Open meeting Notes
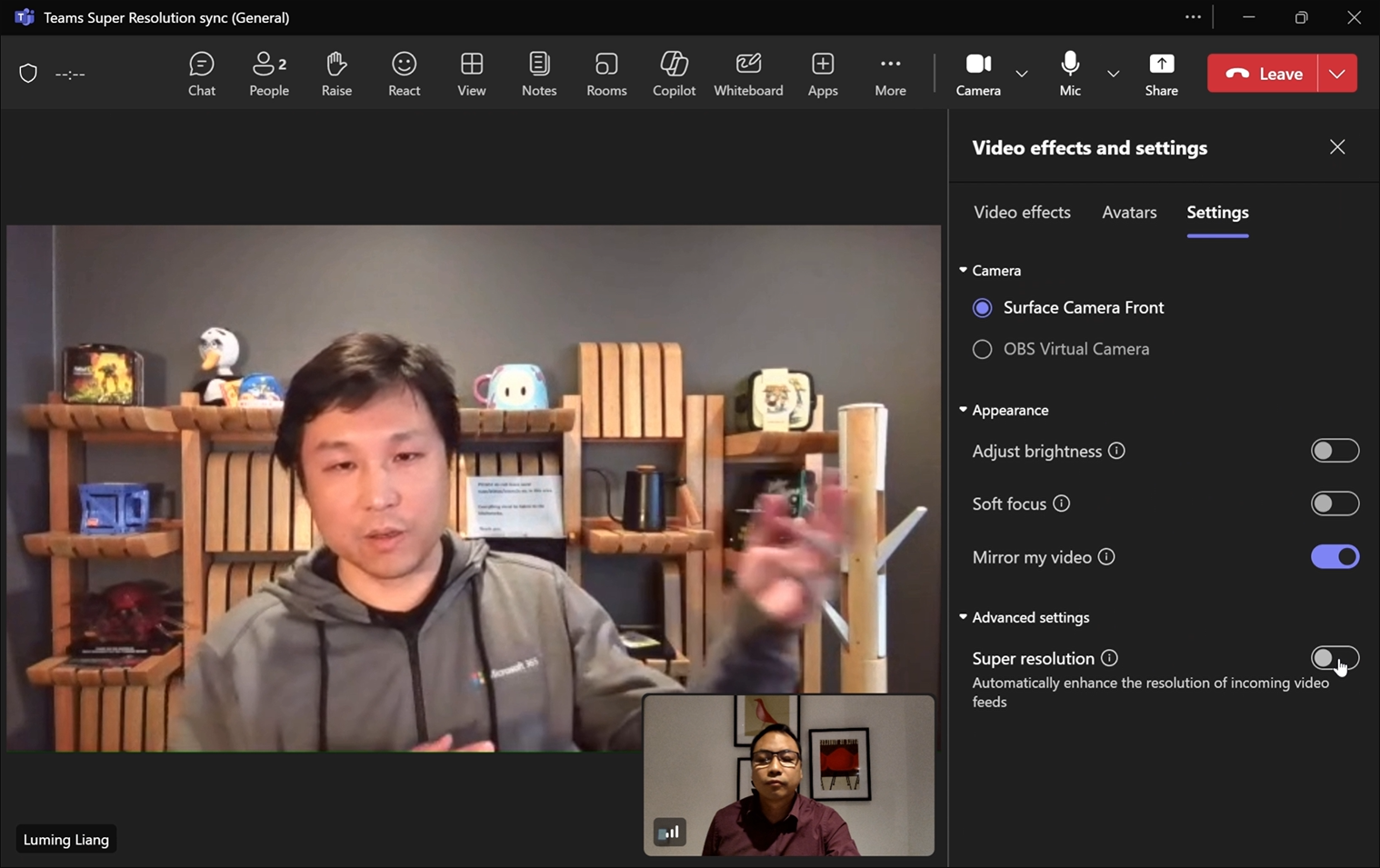 [x=539, y=74]
